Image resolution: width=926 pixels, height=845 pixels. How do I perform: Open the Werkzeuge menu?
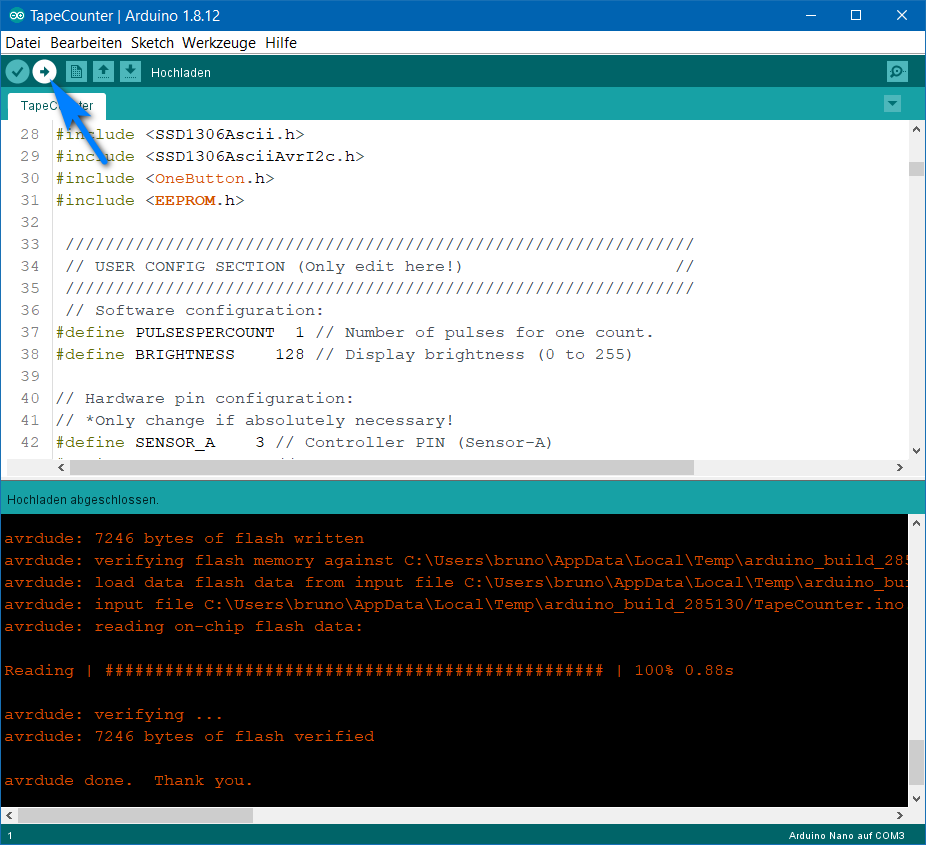(219, 43)
